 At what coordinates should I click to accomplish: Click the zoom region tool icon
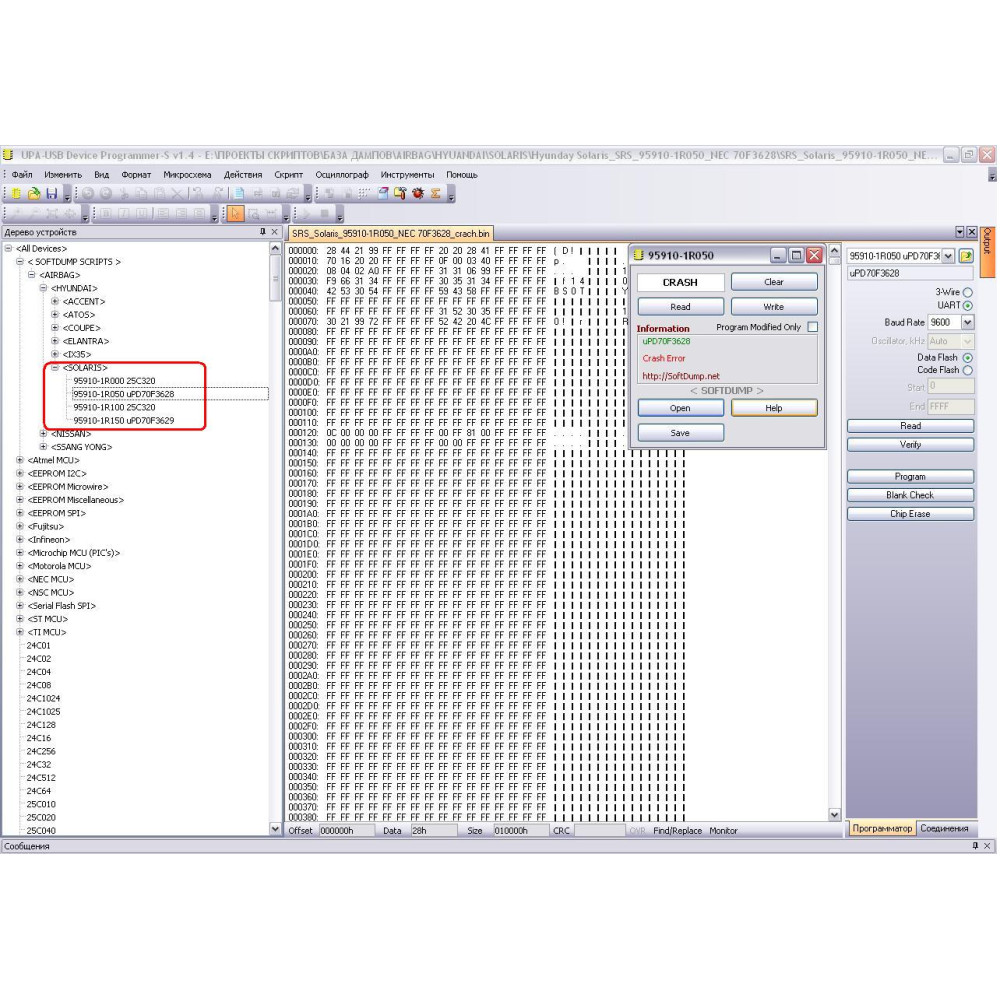point(253,213)
